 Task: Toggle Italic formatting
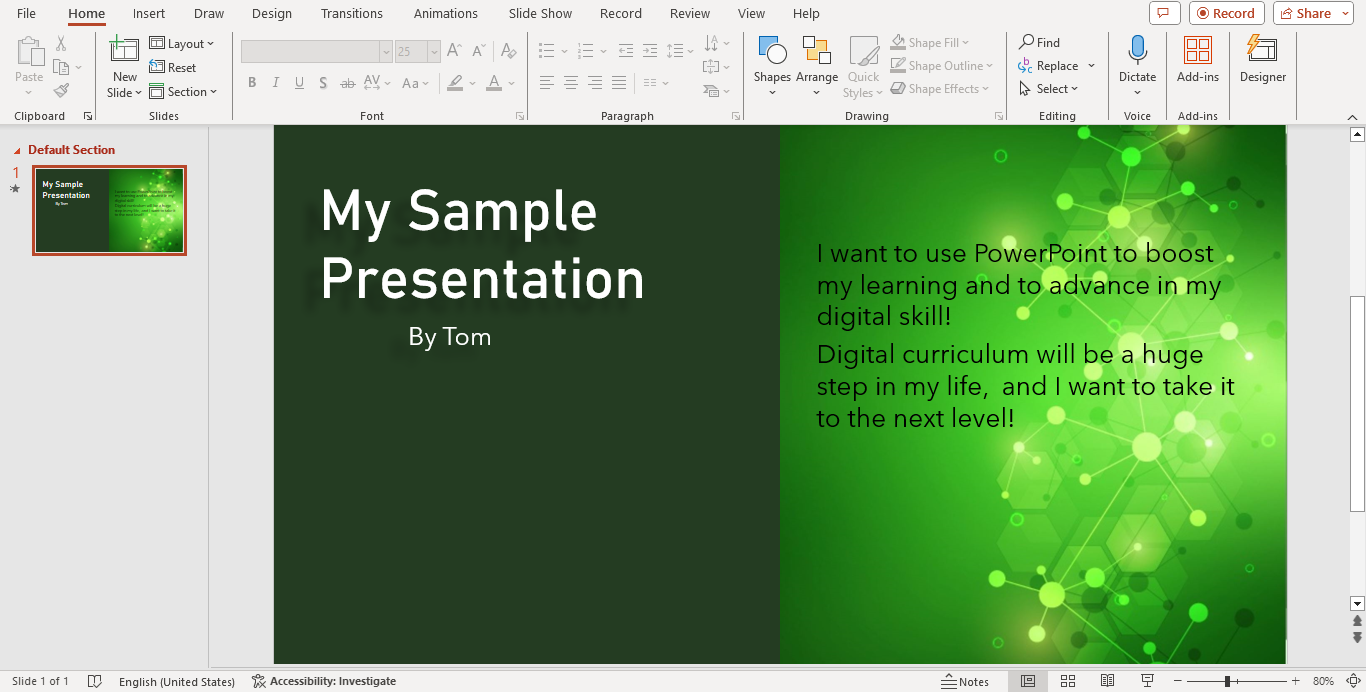pyautogui.click(x=276, y=83)
